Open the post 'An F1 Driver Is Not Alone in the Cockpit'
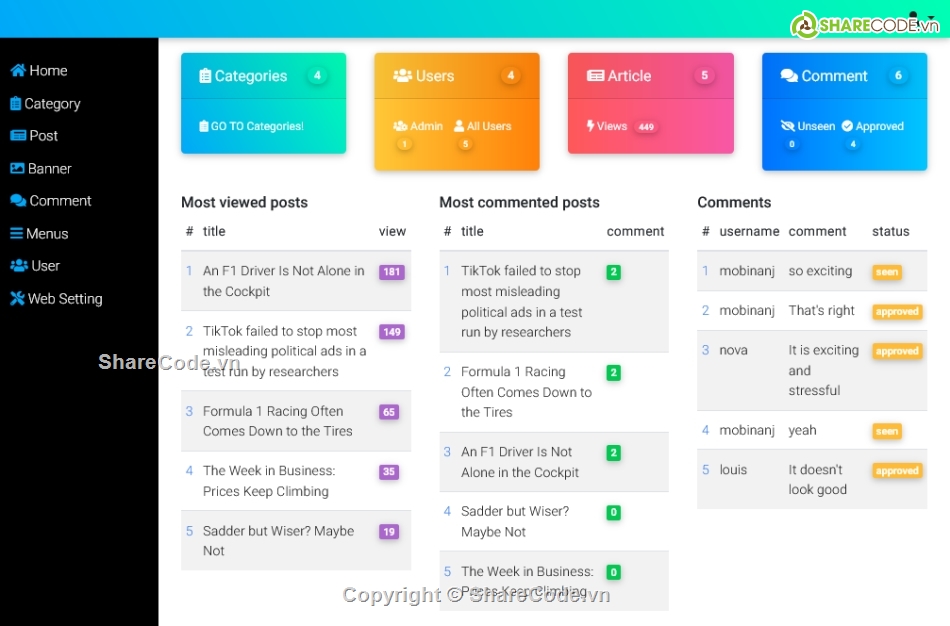The image size is (950, 626). coord(281,281)
